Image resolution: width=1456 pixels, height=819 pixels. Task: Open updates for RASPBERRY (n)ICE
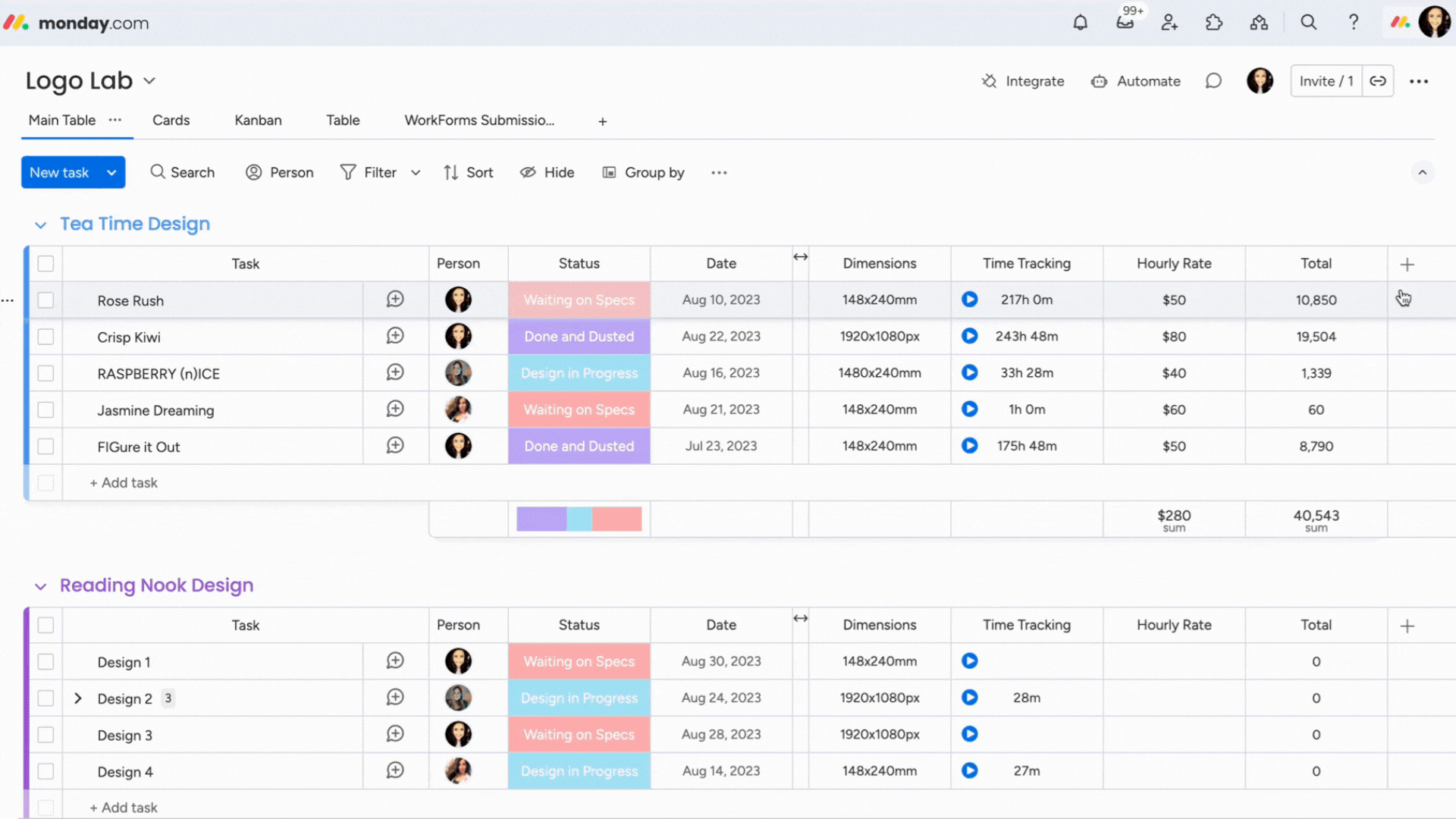395,372
